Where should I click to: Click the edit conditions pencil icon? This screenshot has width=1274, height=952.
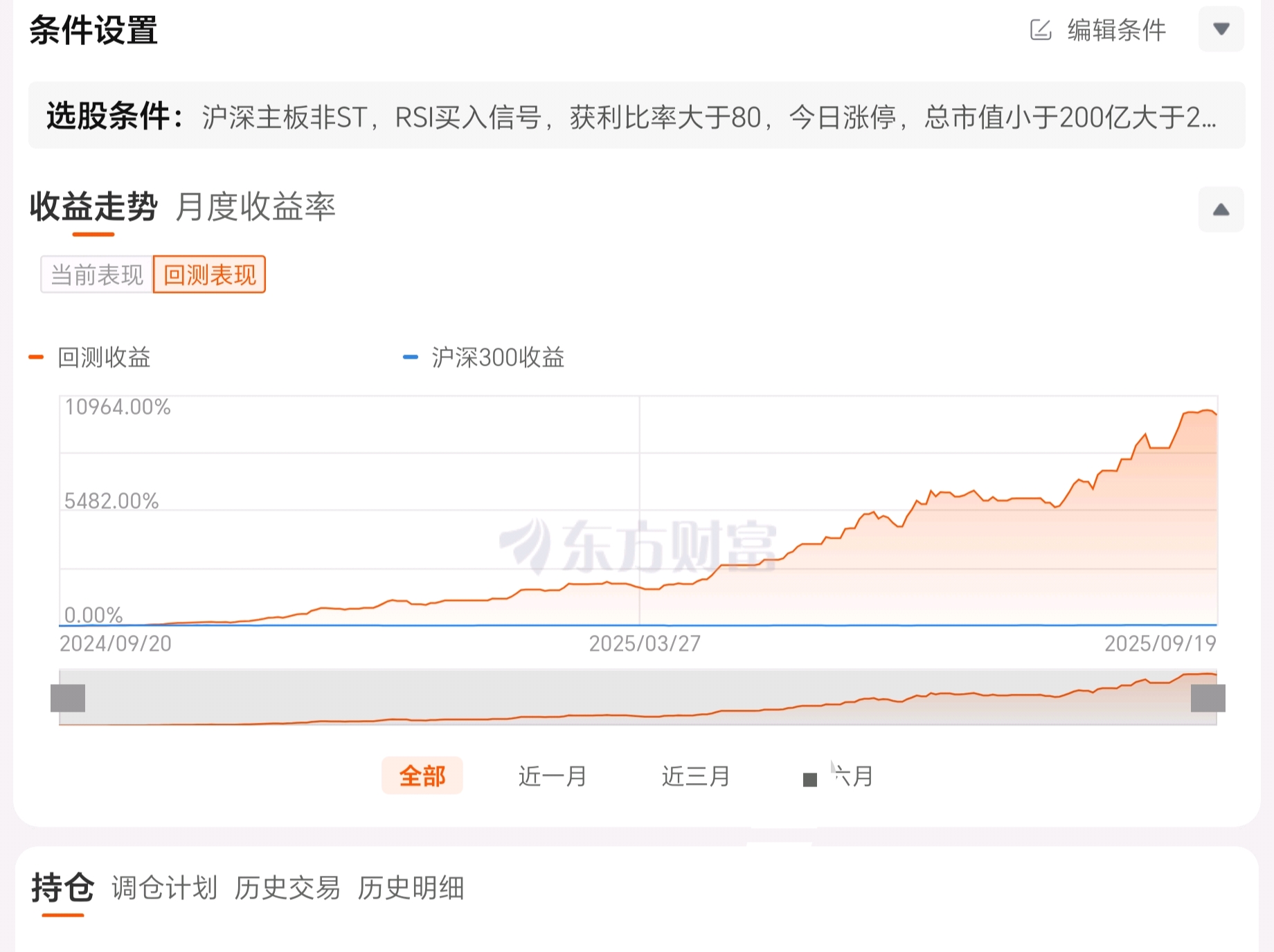coord(1041,30)
